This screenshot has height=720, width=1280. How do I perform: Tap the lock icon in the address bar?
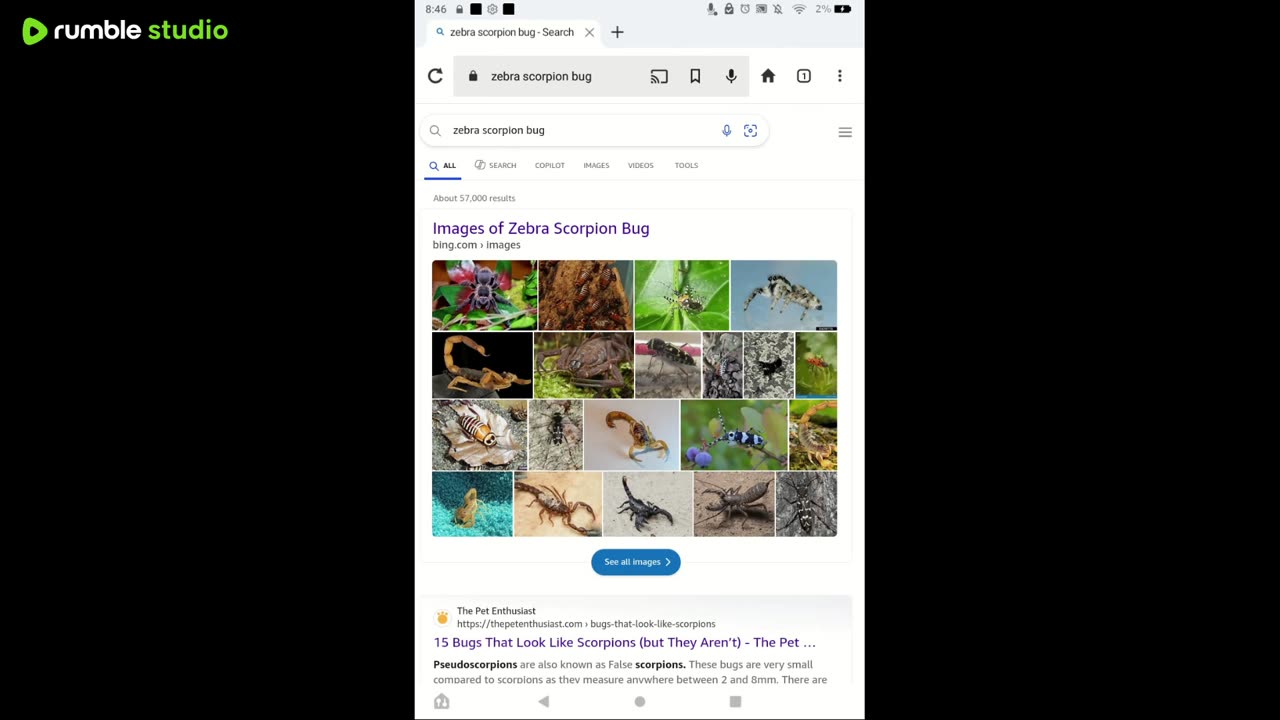473,76
